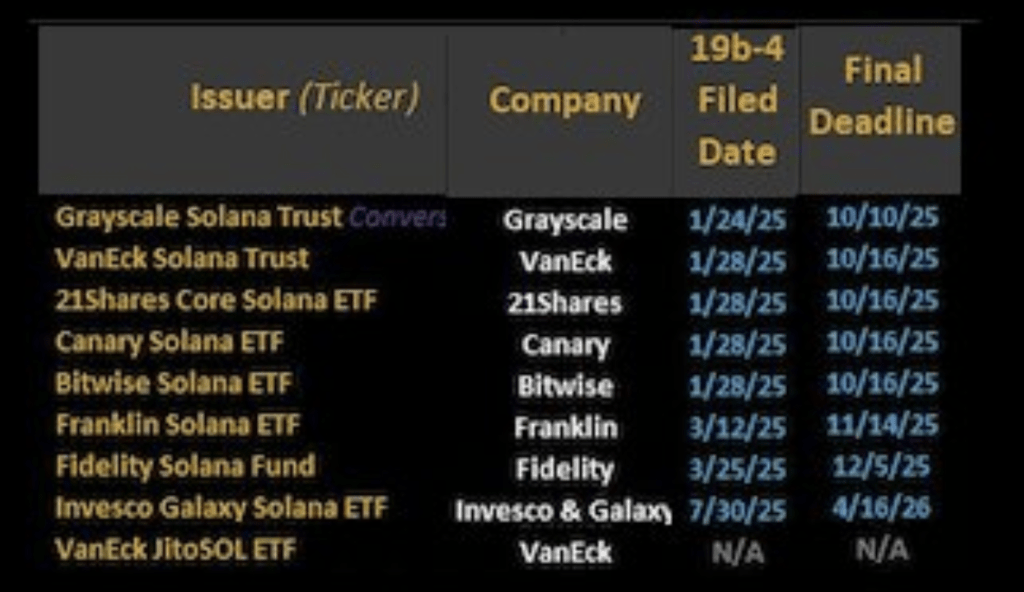
Task: Click VanEck JitoSOL ETF issuer name
Action: click(x=176, y=550)
